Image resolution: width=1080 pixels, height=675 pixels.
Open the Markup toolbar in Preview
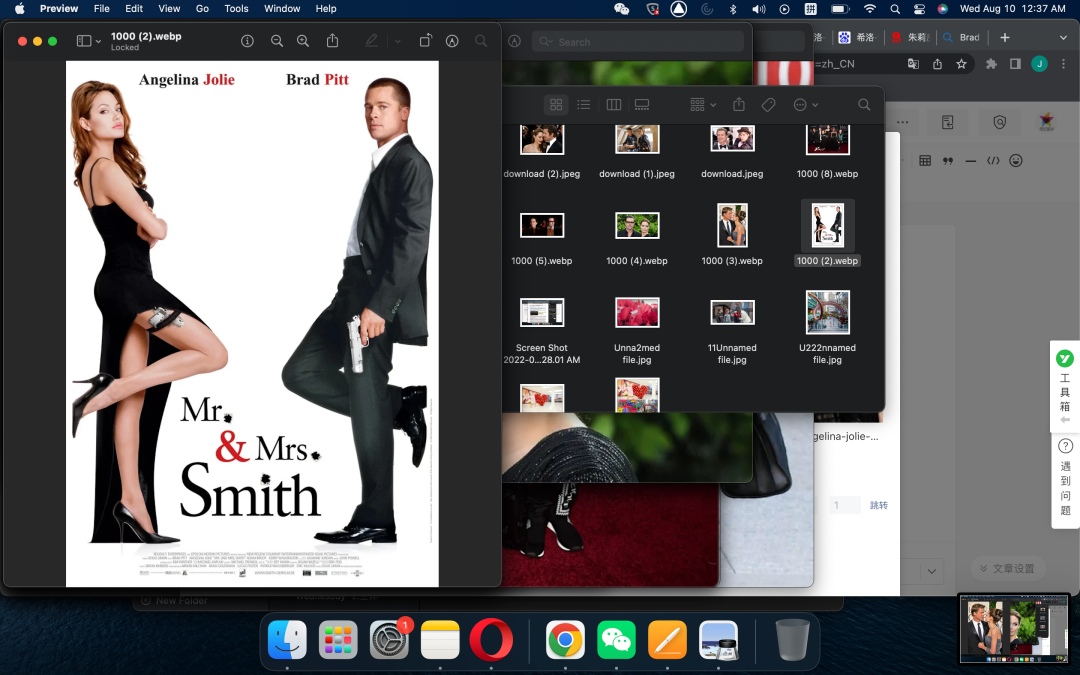point(452,41)
